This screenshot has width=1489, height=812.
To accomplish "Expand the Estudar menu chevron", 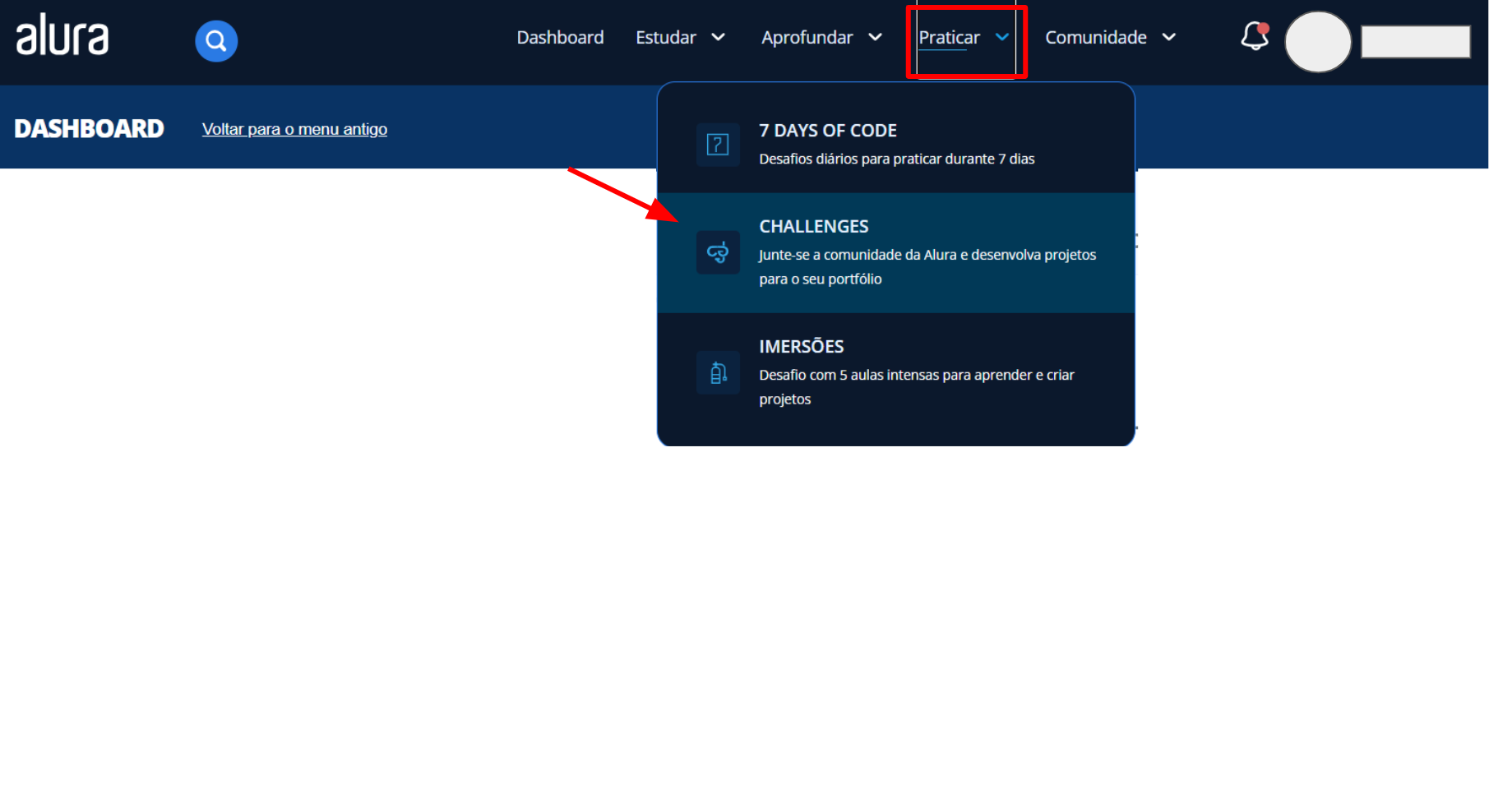I will [x=718, y=38].
